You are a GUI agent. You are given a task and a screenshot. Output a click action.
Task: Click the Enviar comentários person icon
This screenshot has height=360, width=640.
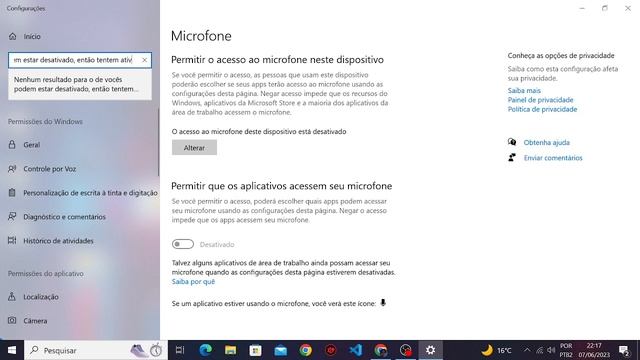pyautogui.click(x=512, y=158)
